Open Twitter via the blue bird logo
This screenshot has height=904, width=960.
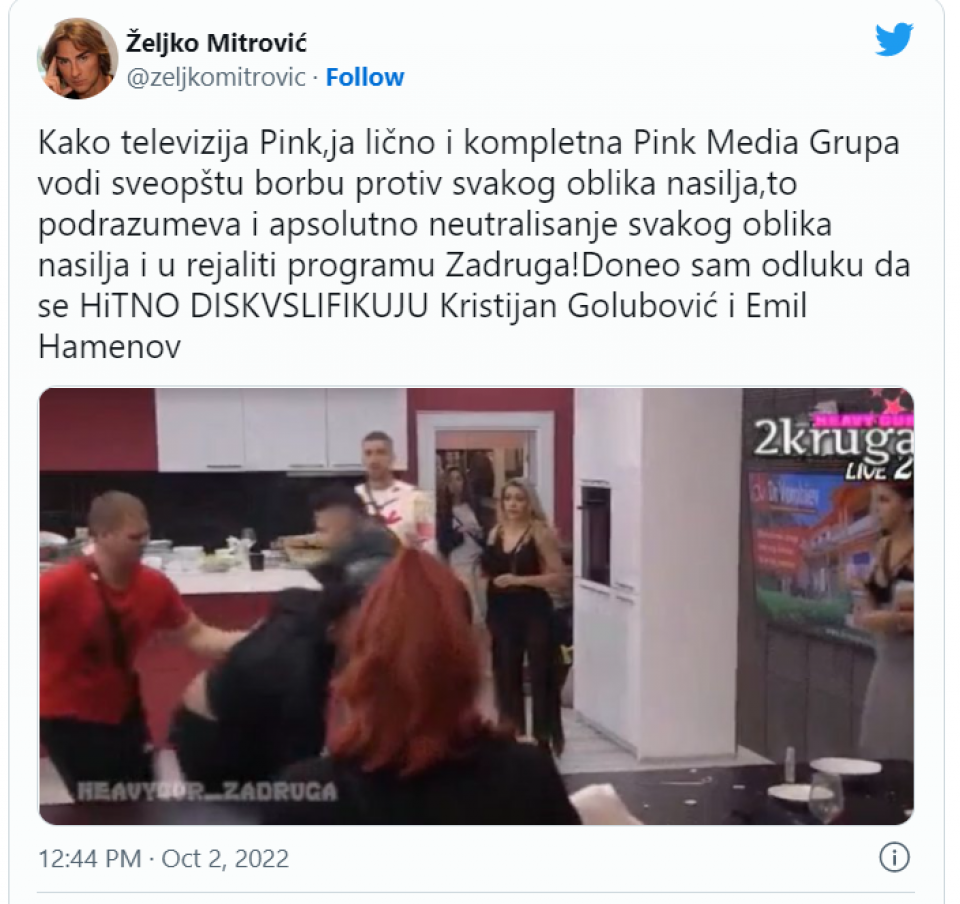point(894,40)
